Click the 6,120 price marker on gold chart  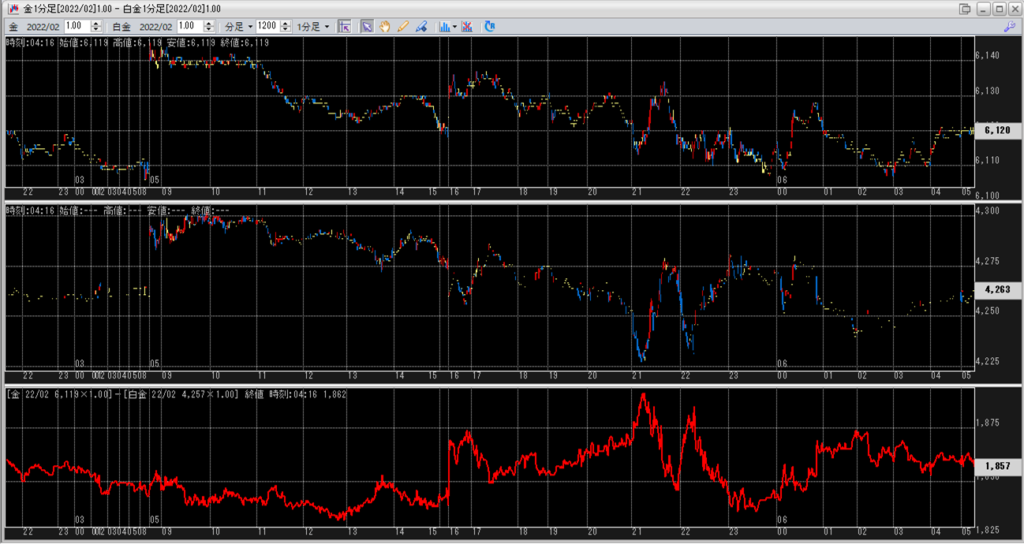[x=996, y=130]
